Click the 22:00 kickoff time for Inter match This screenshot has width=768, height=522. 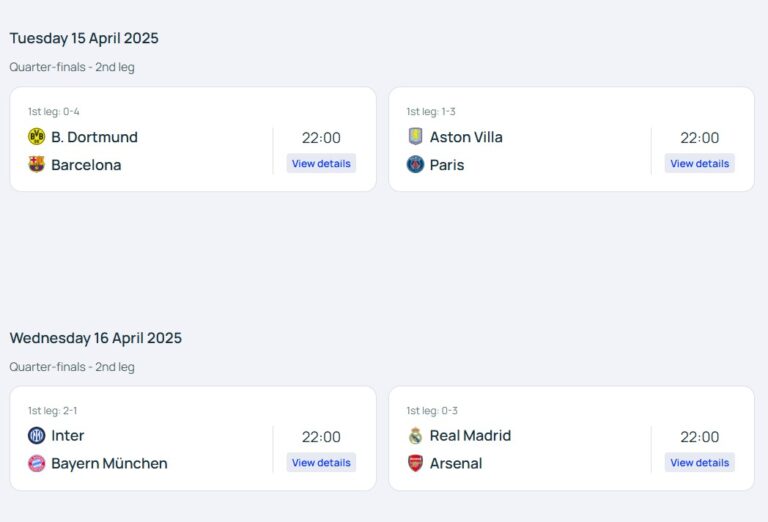pyautogui.click(x=321, y=437)
